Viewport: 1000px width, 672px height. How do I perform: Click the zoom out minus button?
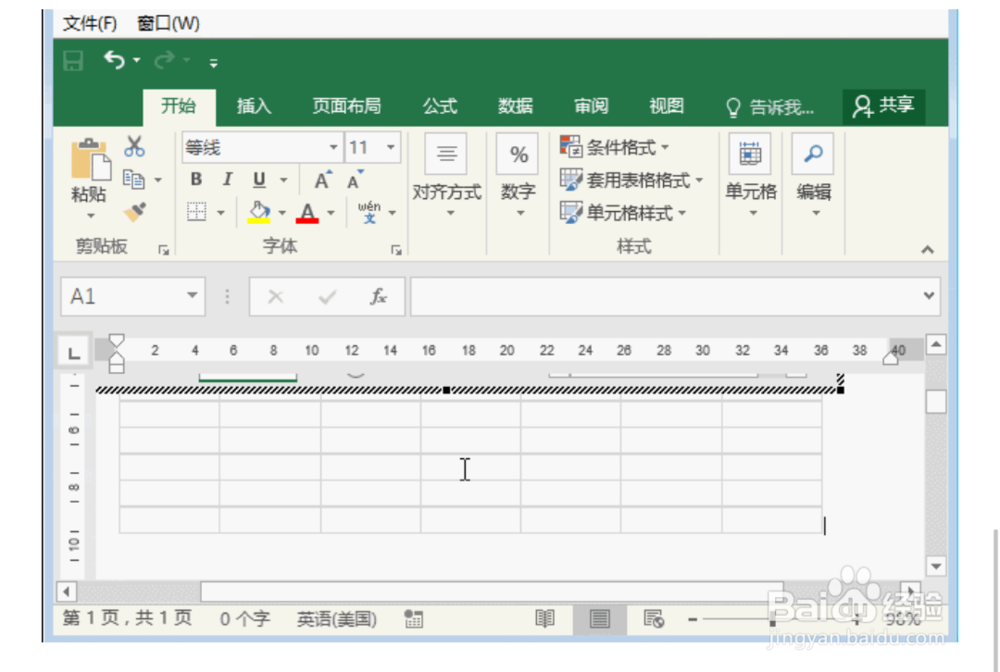[x=693, y=619]
